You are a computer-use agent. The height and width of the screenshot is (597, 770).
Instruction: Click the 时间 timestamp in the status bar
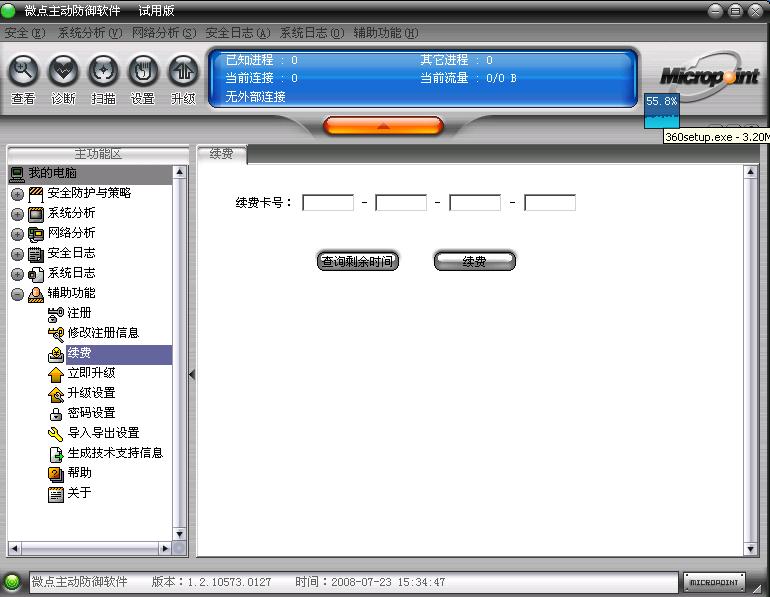pos(370,582)
